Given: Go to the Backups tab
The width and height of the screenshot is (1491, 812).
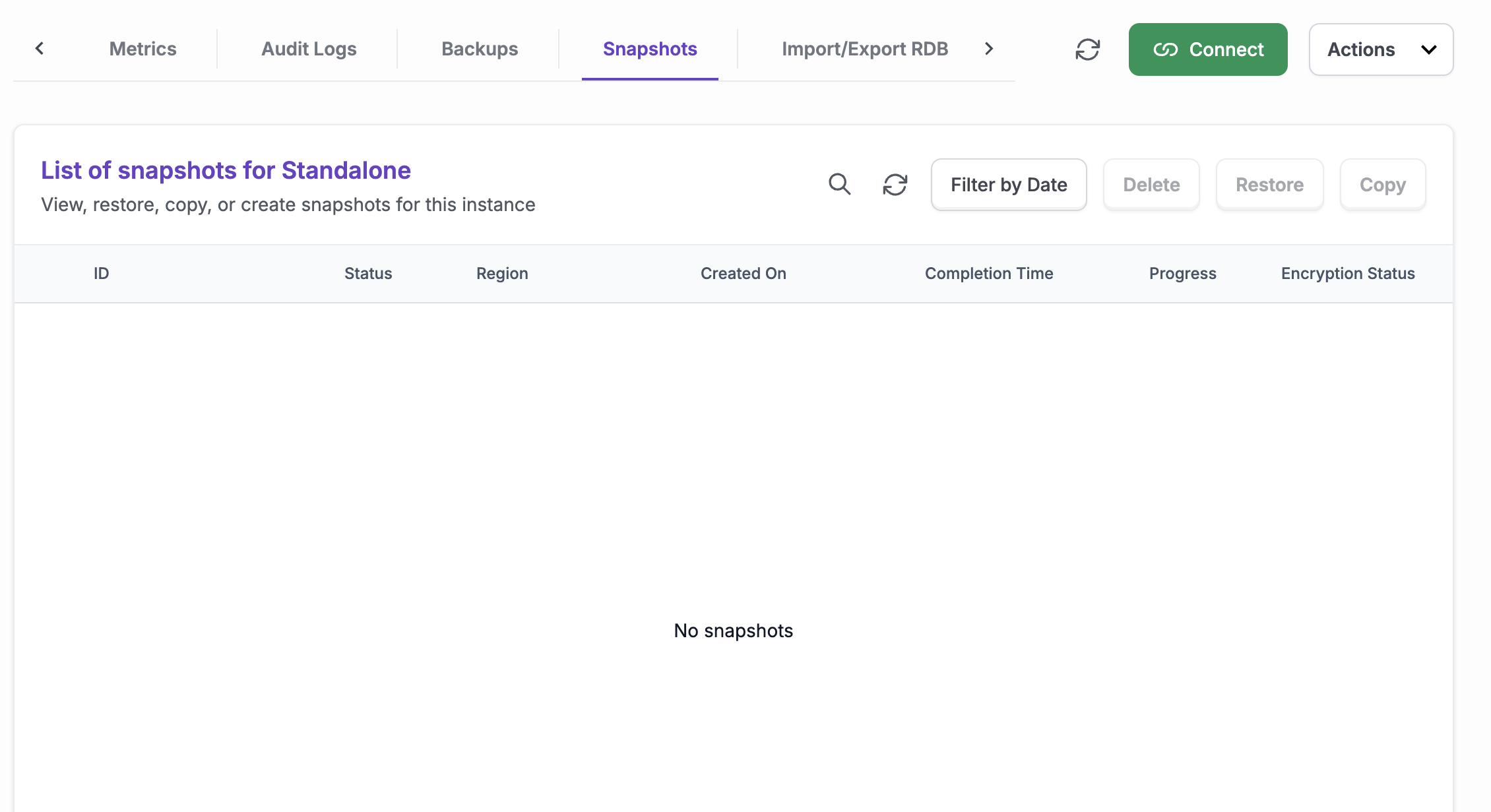Looking at the screenshot, I should [480, 49].
